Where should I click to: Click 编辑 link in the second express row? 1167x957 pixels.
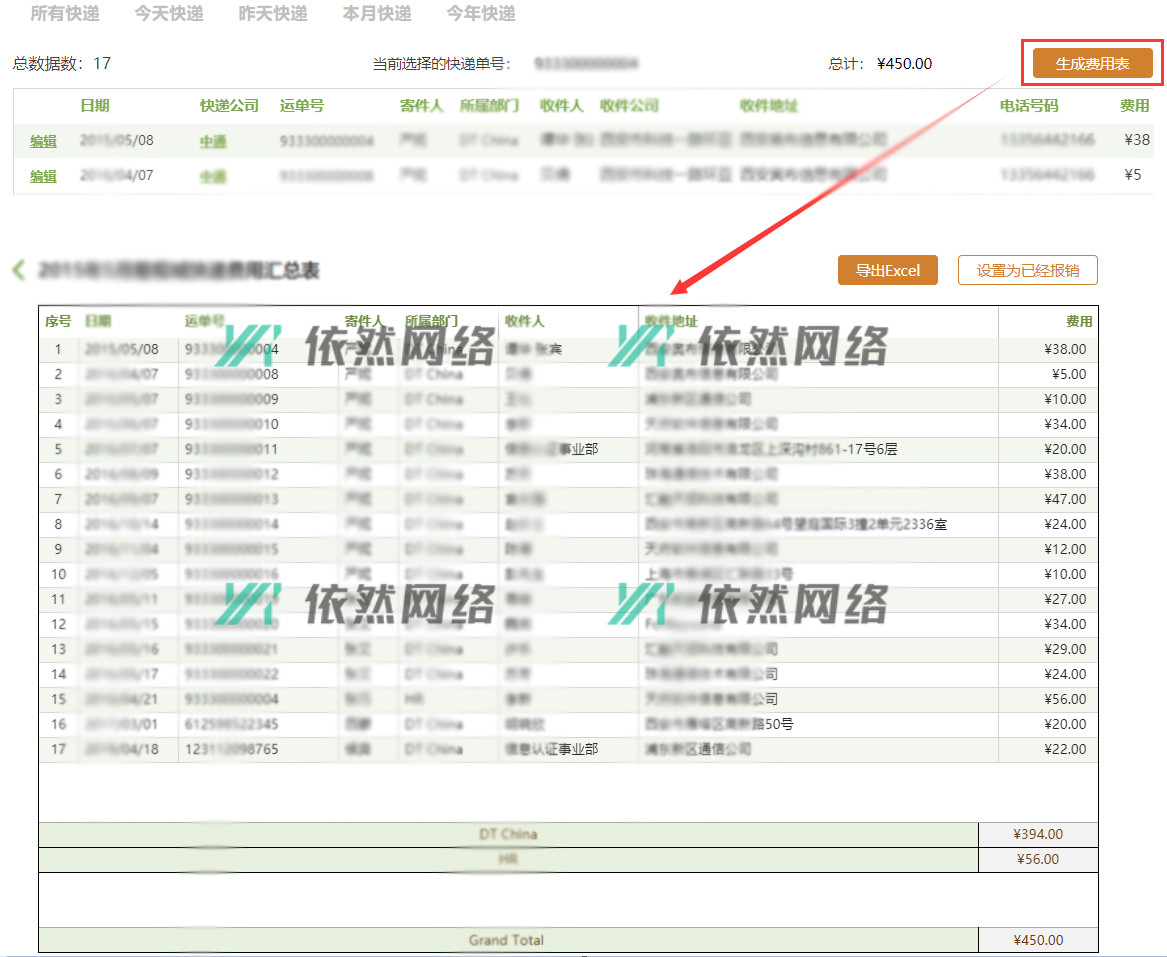point(43,176)
